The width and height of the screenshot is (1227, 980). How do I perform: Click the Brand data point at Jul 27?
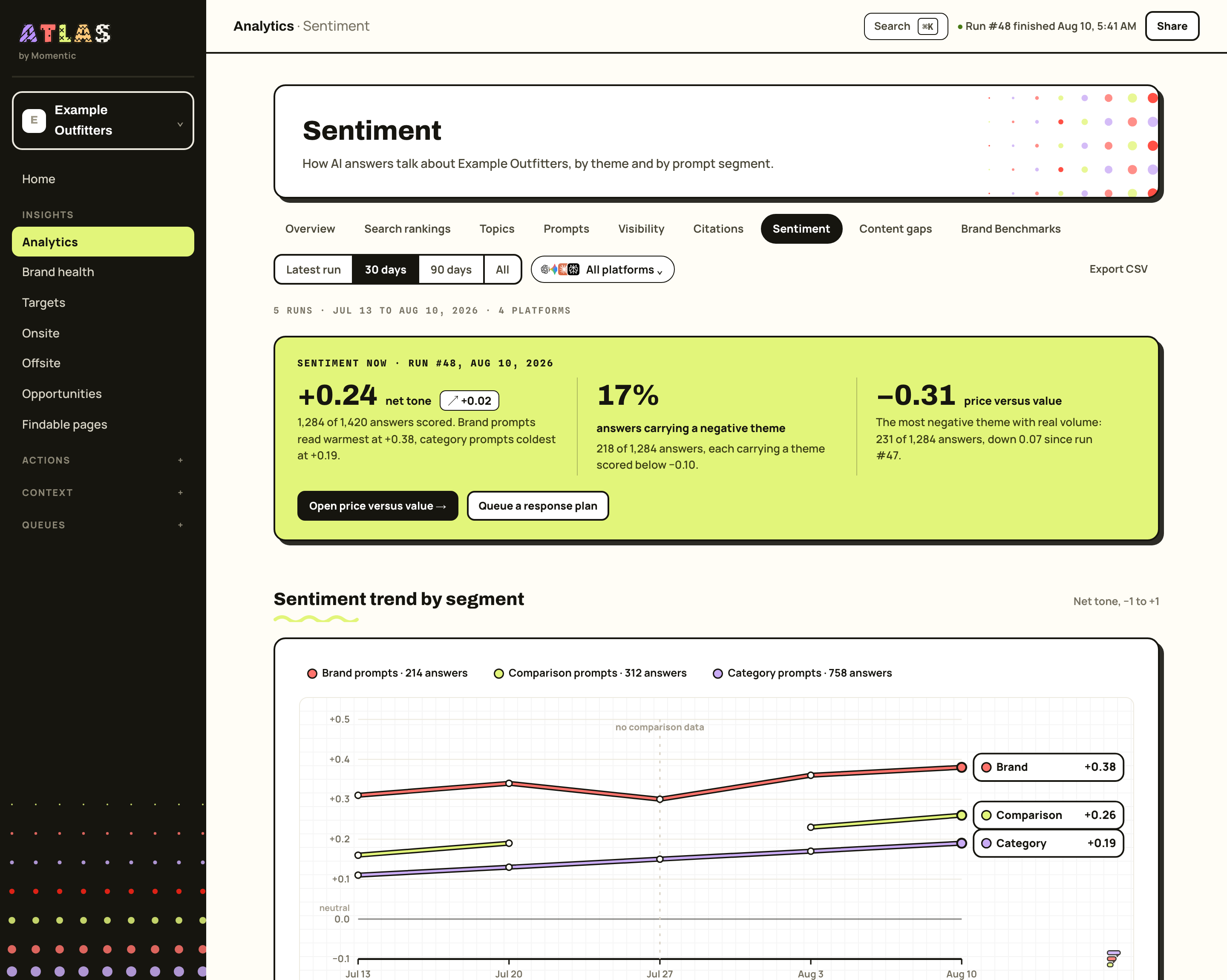click(x=660, y=800)
